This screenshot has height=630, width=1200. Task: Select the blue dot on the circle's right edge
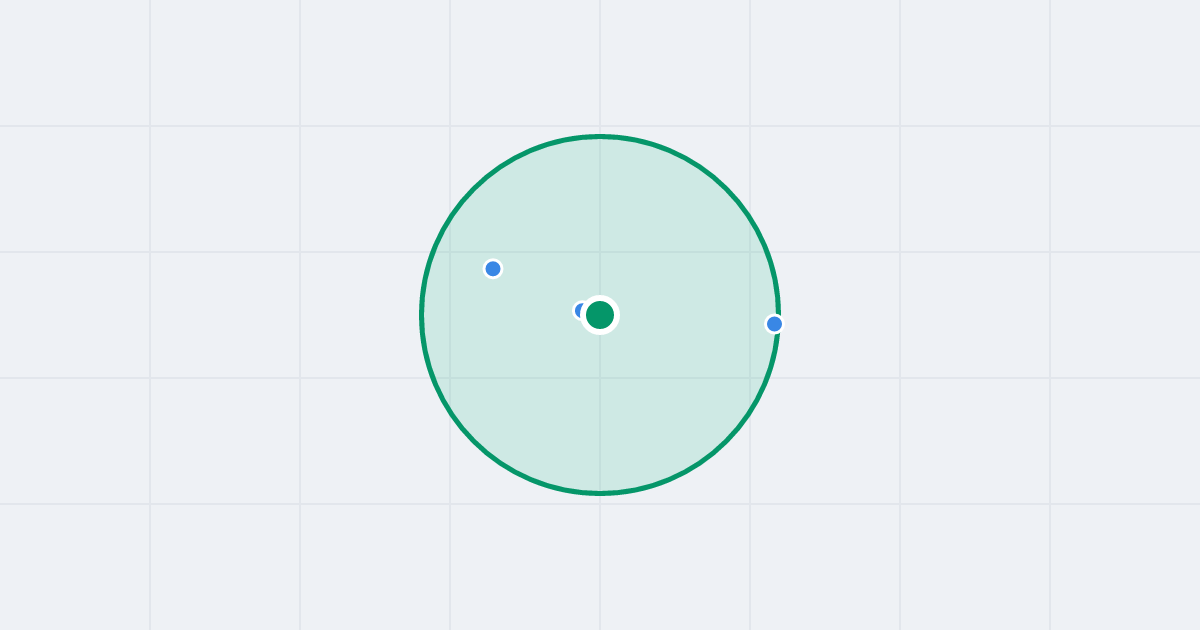pyautogui.click(x=774, y=324)
